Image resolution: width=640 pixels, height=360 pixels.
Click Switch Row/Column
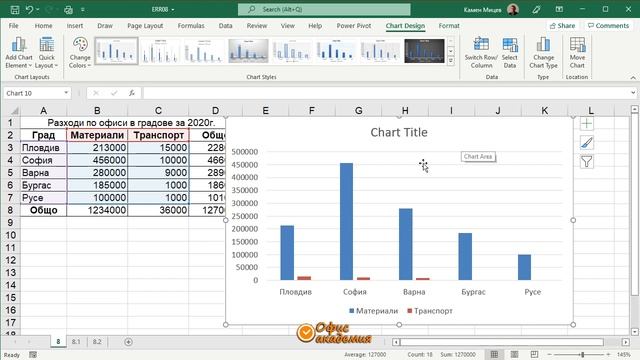click(481, 53)
